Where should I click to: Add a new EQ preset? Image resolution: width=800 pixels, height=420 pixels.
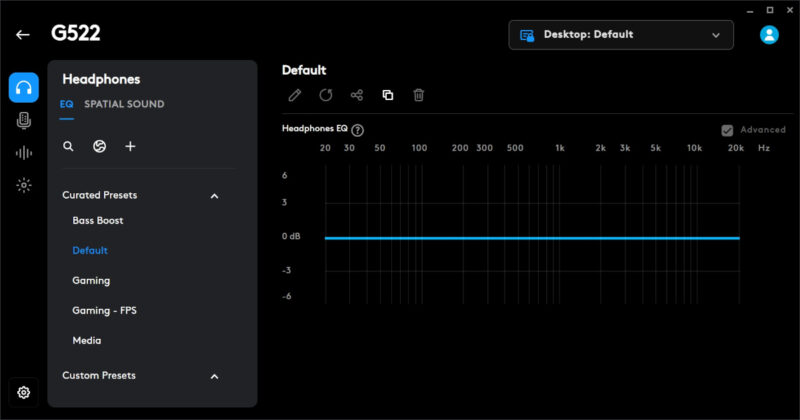131,146
